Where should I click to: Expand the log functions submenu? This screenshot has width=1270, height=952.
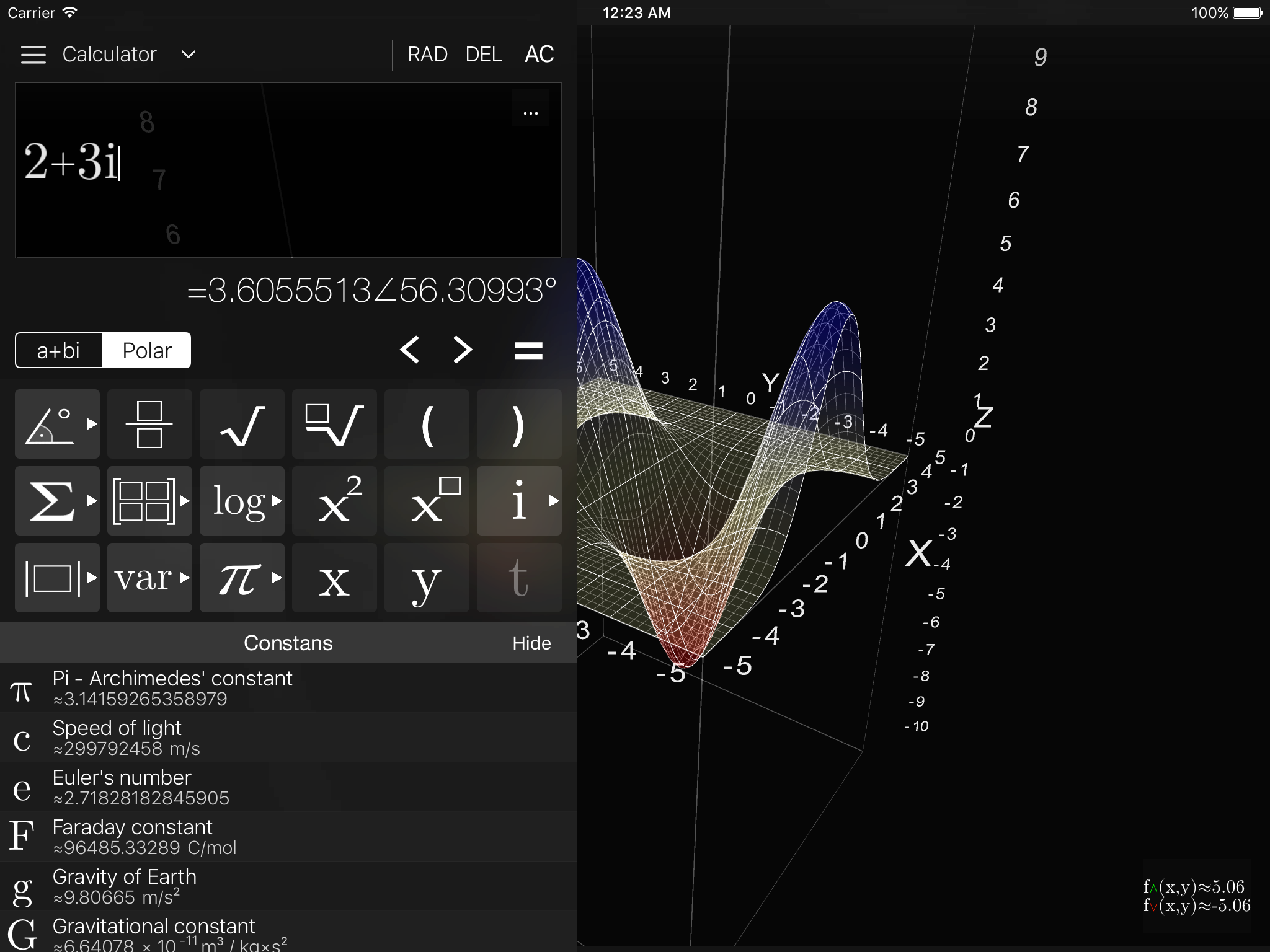(242, 501)
